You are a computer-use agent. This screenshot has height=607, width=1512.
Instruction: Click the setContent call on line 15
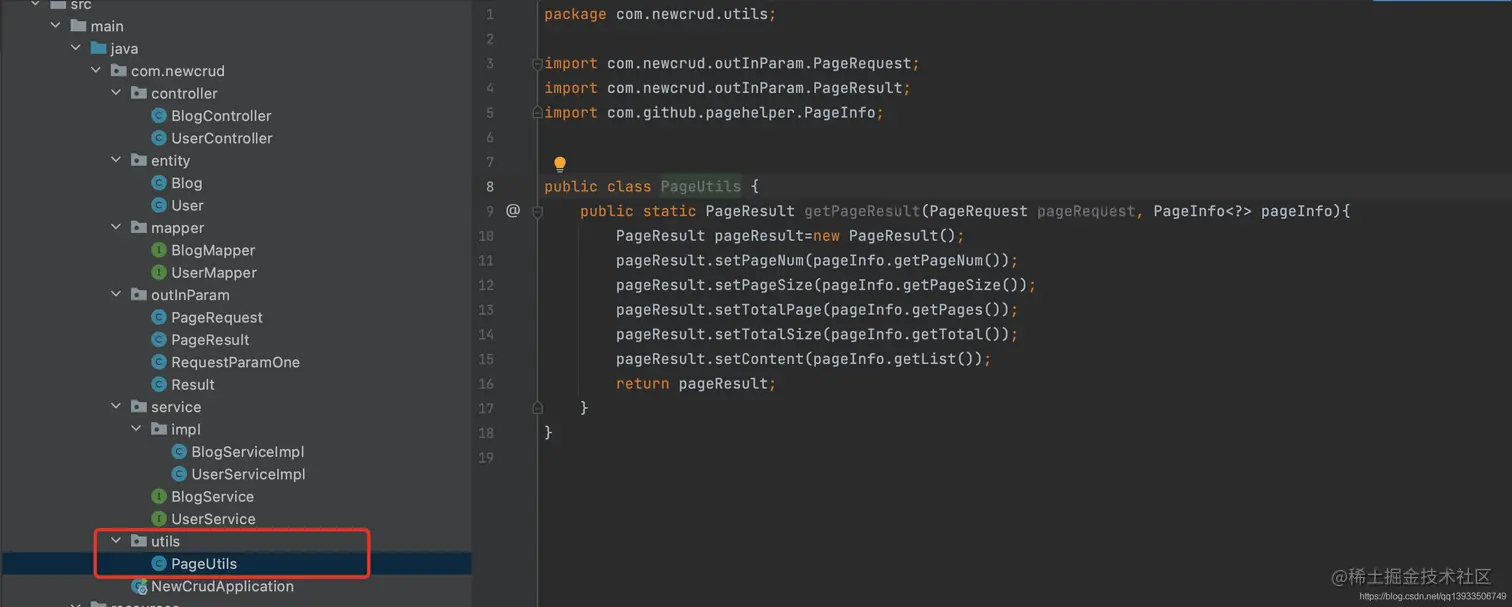pyautogui.click(x=803, y=359)
